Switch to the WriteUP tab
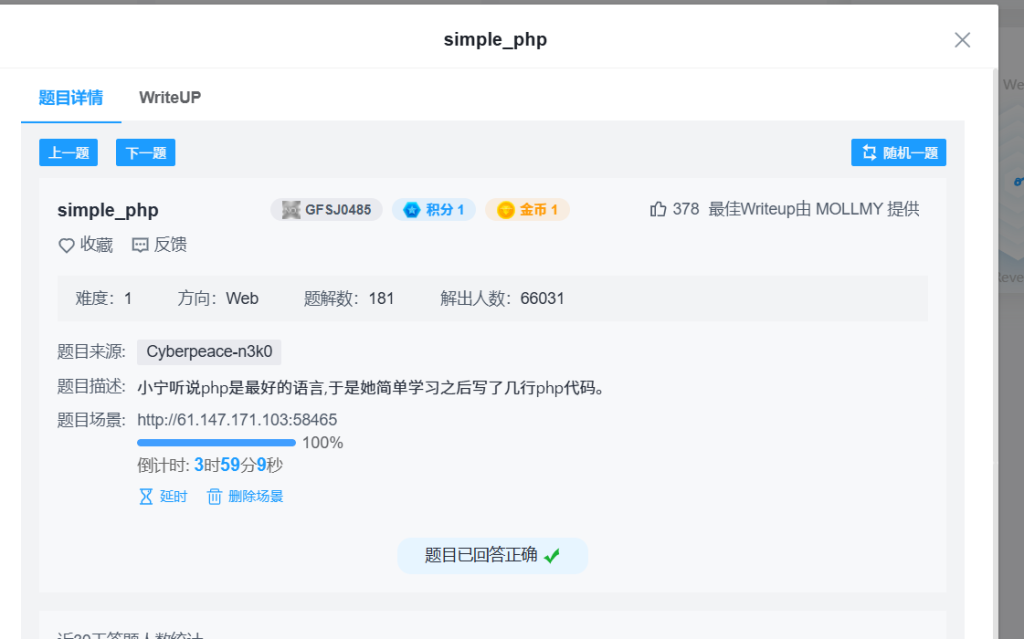 coord(170,98)
